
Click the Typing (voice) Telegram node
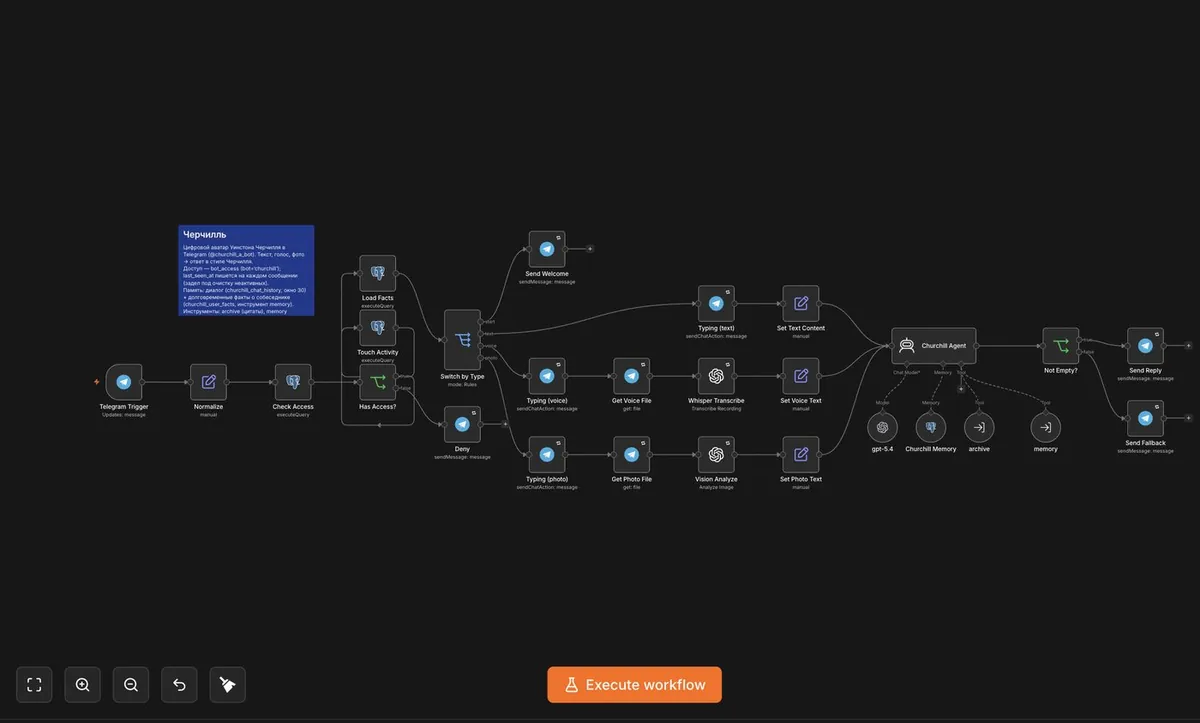pos(547,376)
